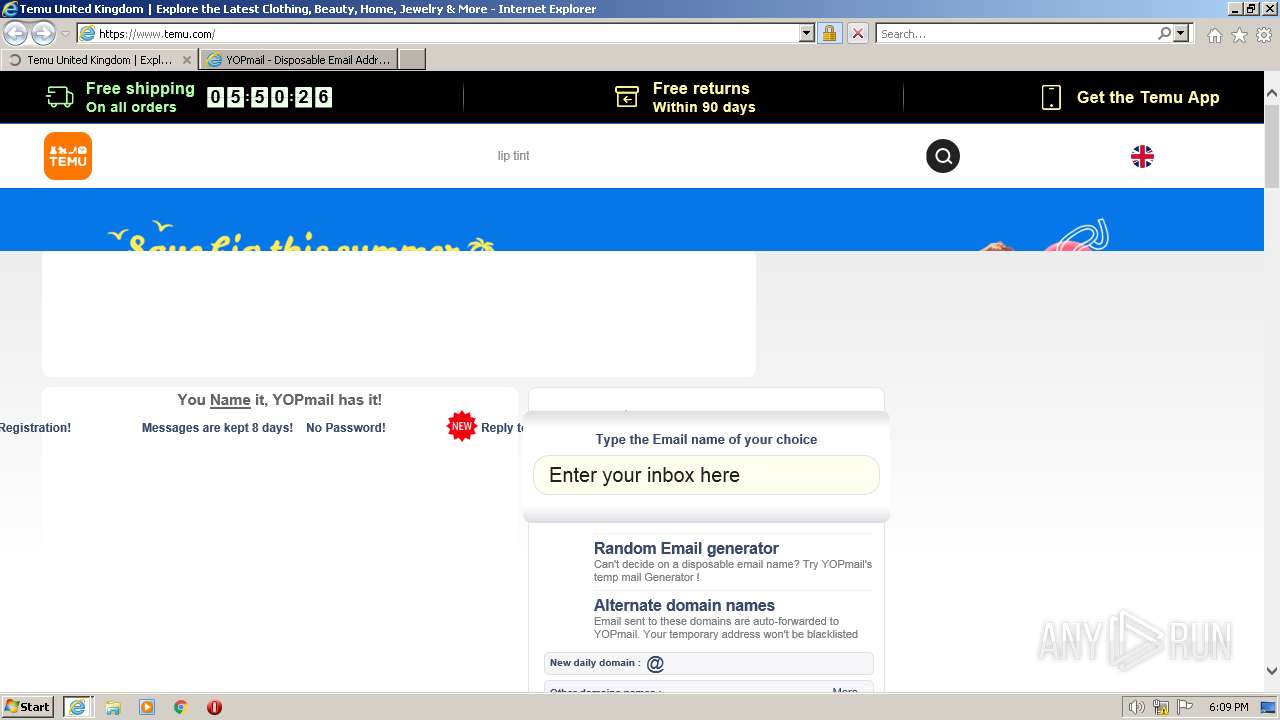Click the security lock icon in address bar
Screen dimensions: 1280x720
829,33
